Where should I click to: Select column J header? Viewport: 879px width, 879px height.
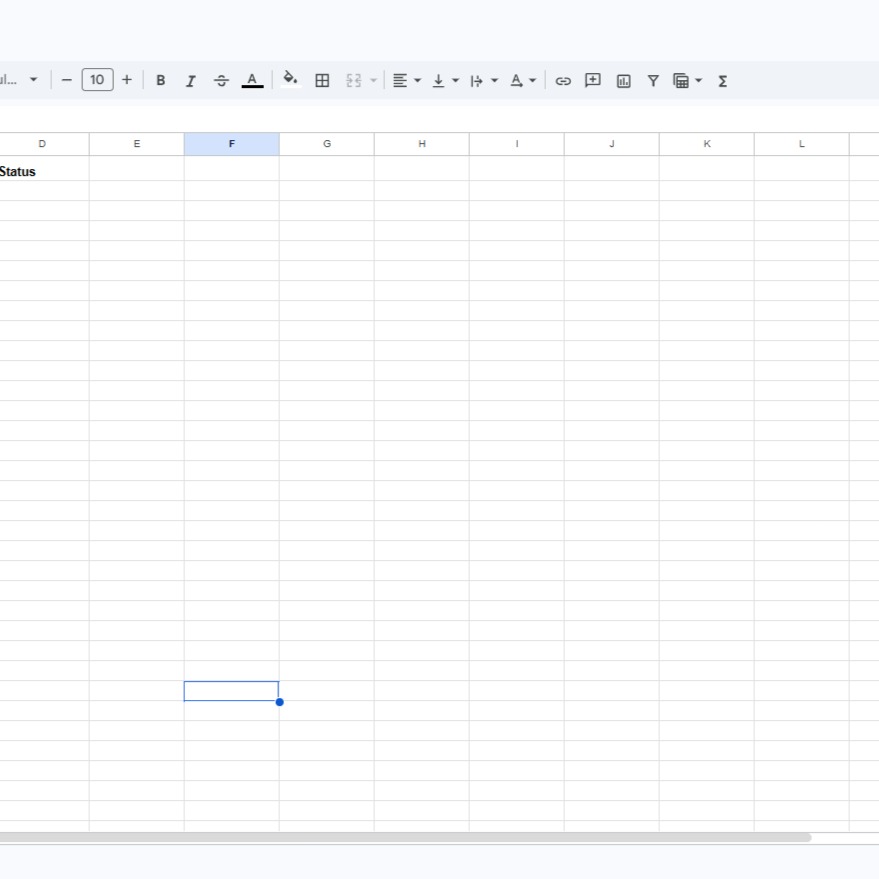click(x=612, y=144)
